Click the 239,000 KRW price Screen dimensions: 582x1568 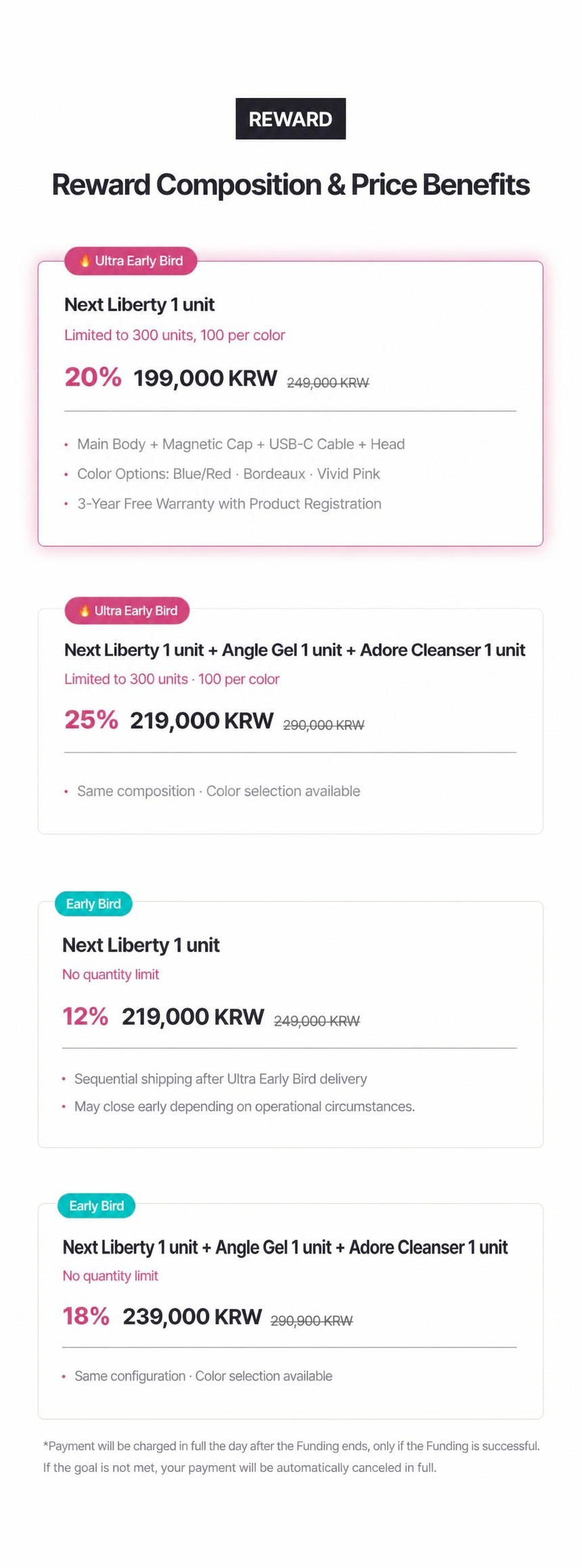click(192, 1316)
